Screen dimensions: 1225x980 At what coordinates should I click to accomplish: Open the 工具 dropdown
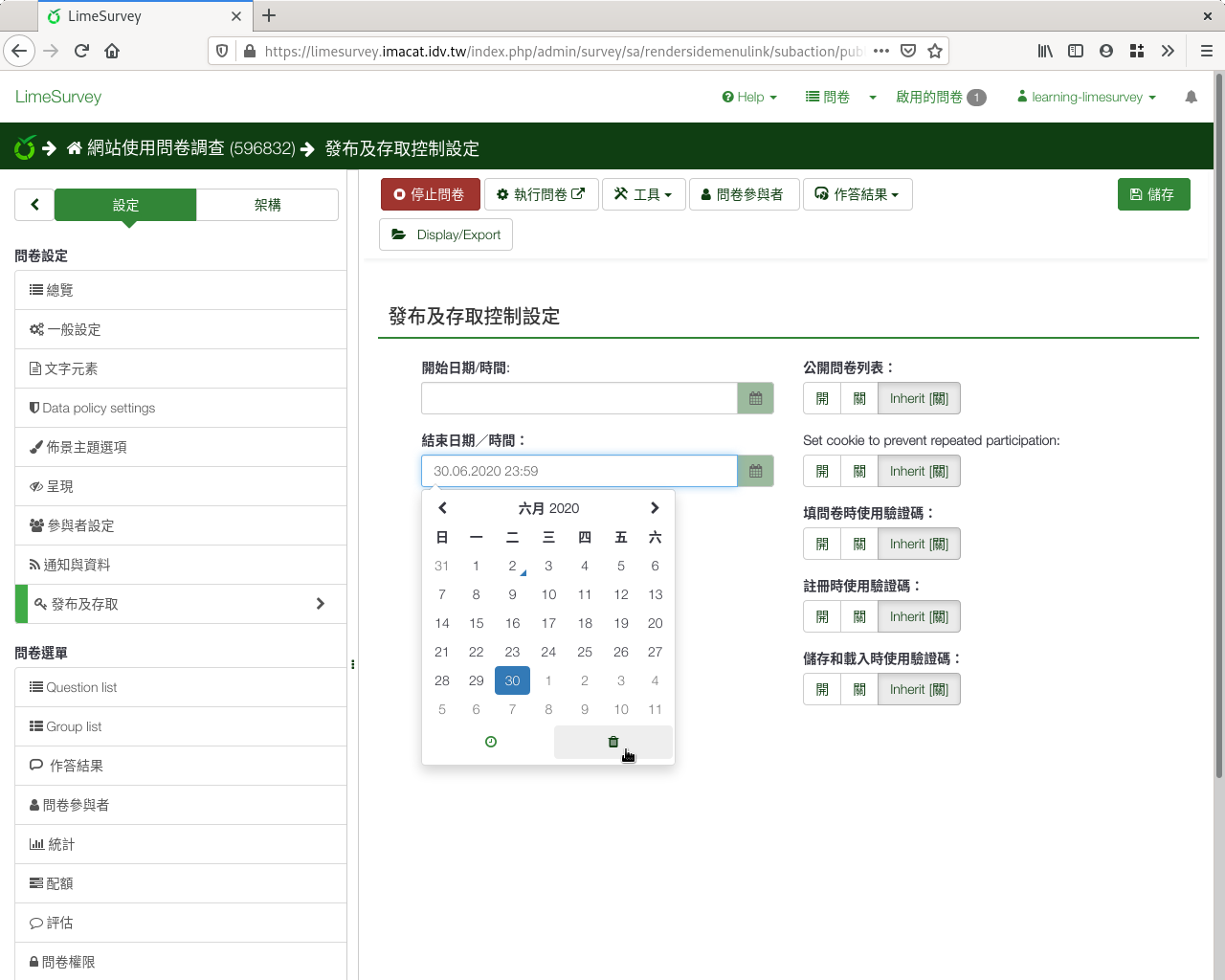(643, 194)
